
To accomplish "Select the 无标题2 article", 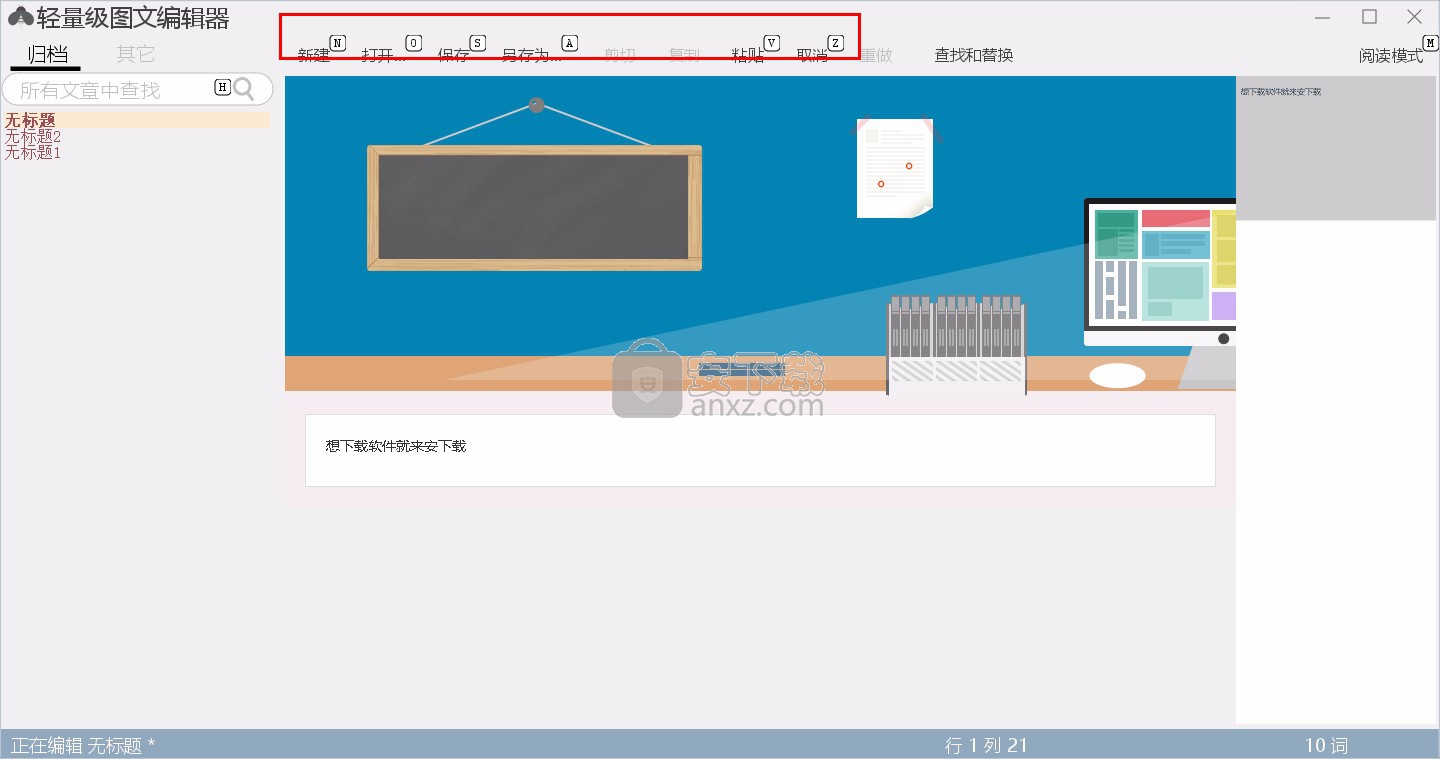I will pyautogui.click(x=33, y=136).
